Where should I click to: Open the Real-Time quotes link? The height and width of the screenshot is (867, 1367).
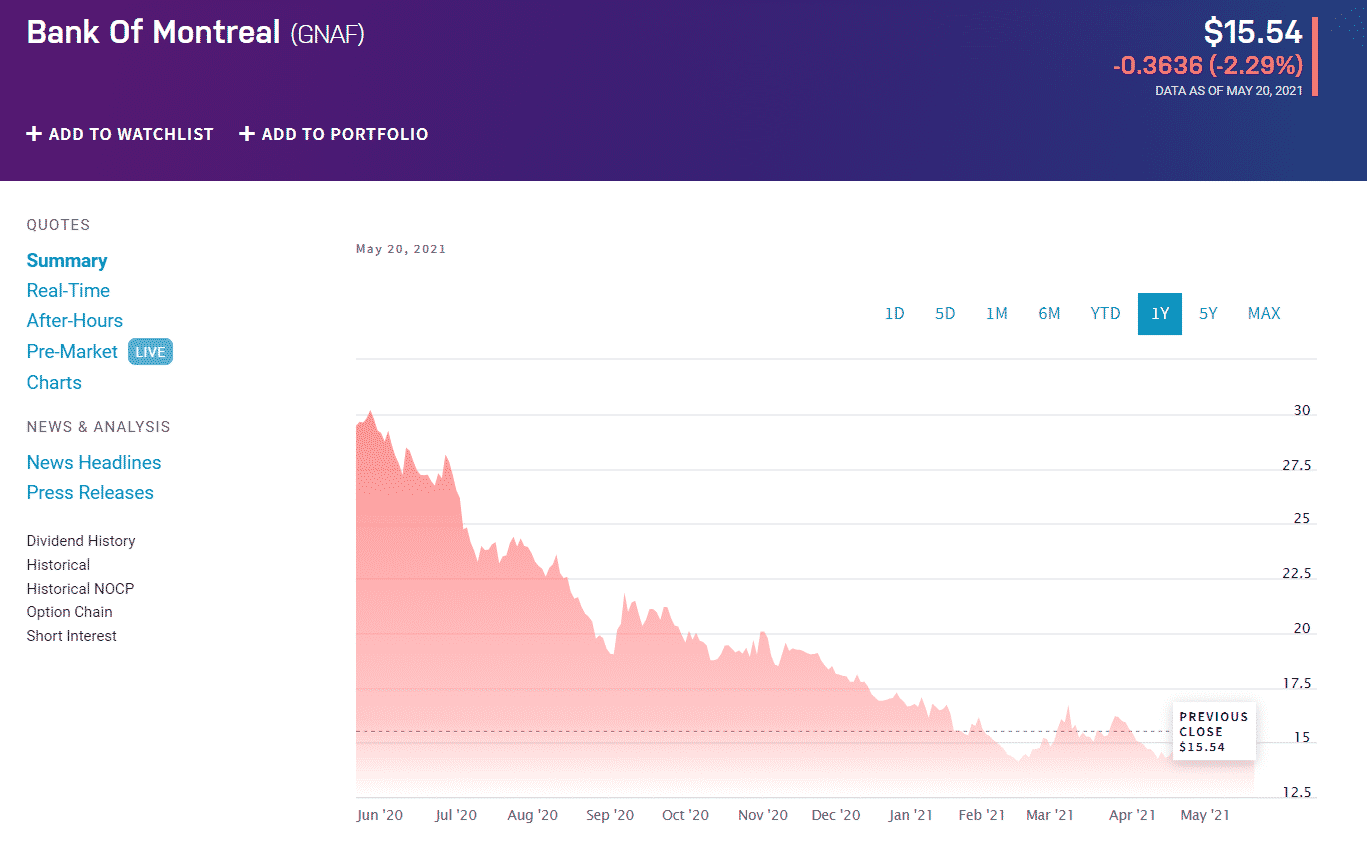[x=68, y=291]
